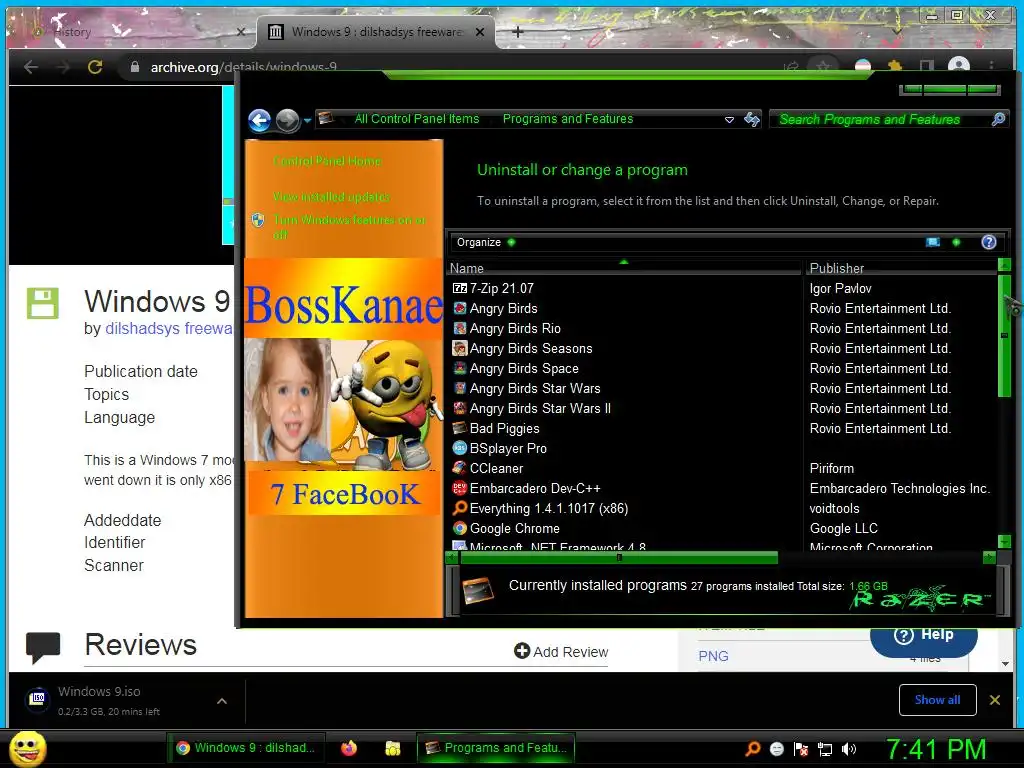1024x768 pixels.
Task: Select the Google Chrome entry icon
Action: (460, 528)
